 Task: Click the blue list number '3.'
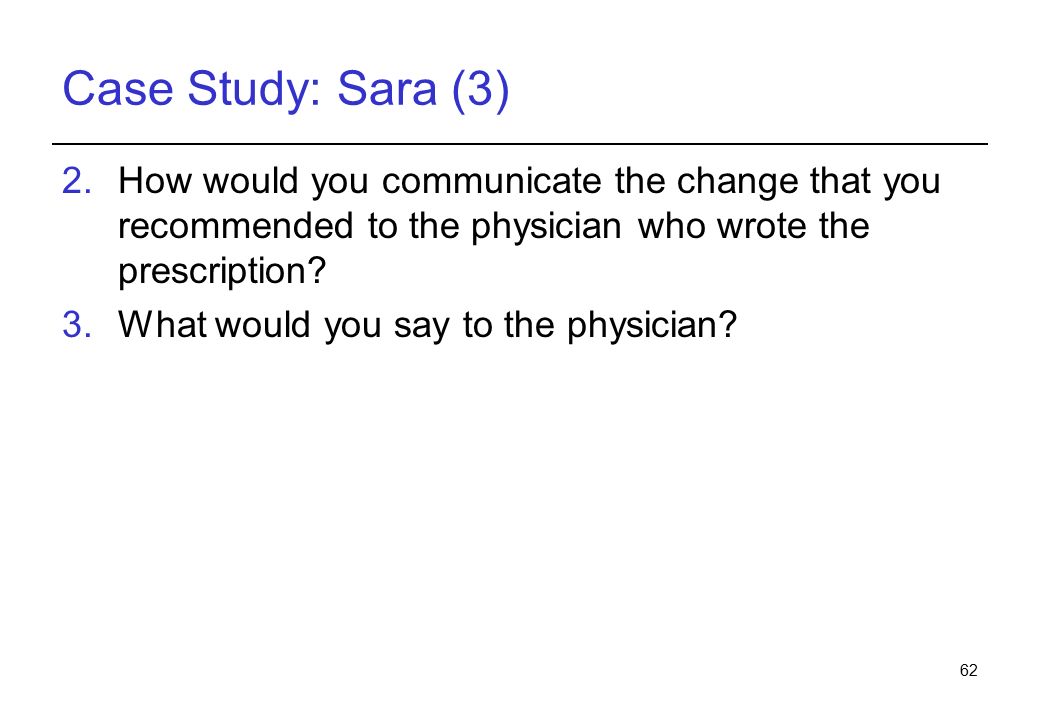77,325
